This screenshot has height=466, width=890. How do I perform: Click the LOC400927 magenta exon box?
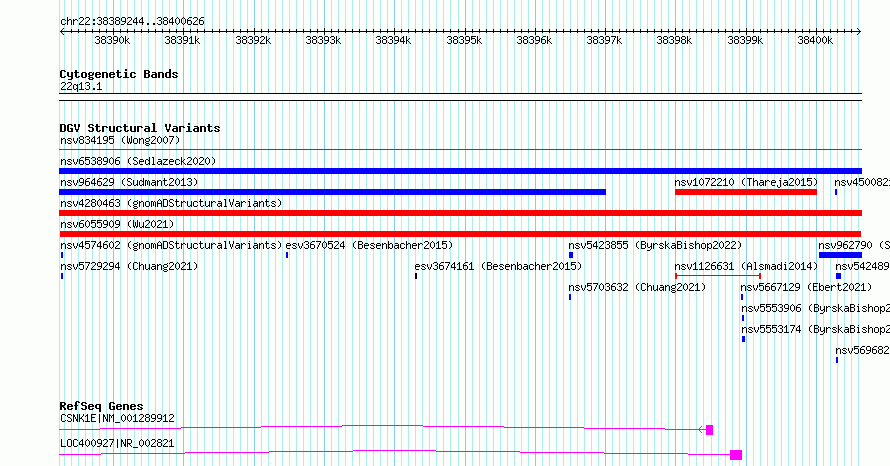(736, 455)
